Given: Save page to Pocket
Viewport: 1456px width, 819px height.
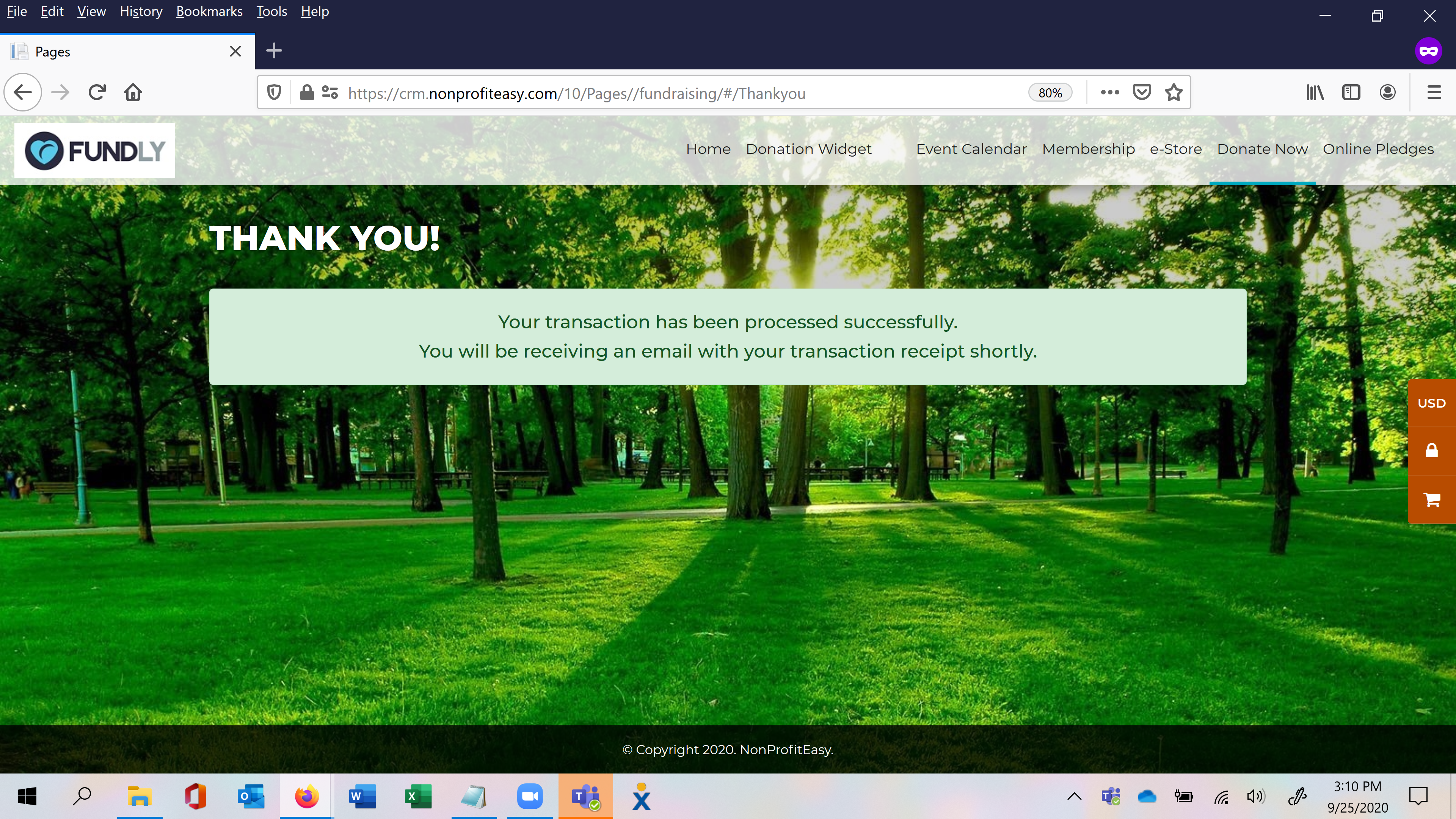Looking at the screenshot, I should [1142, 92].
